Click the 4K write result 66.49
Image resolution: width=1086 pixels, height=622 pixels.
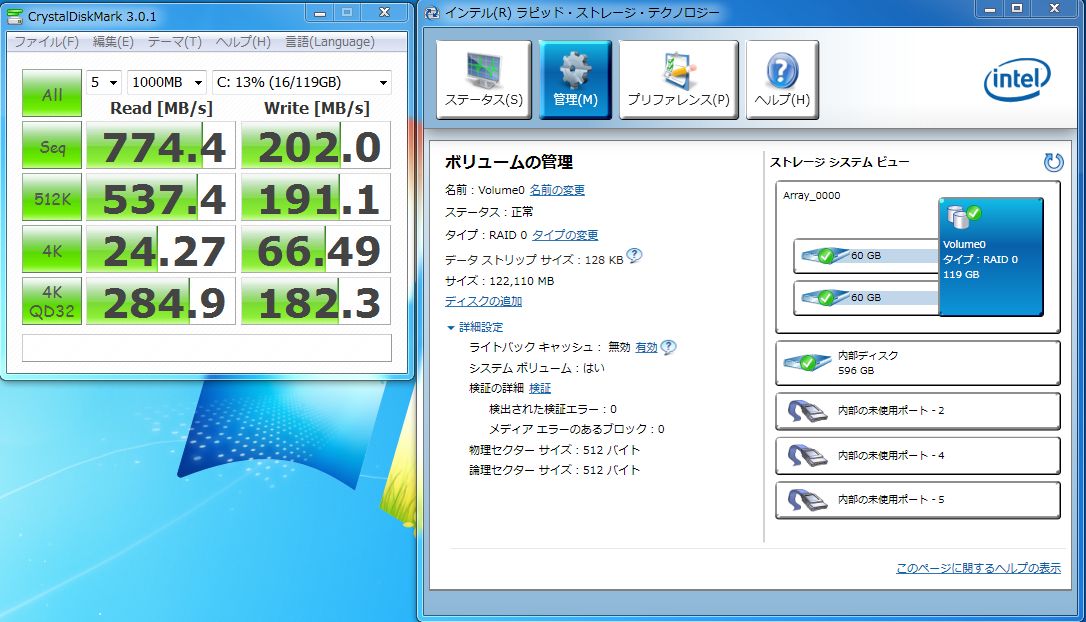316,249
